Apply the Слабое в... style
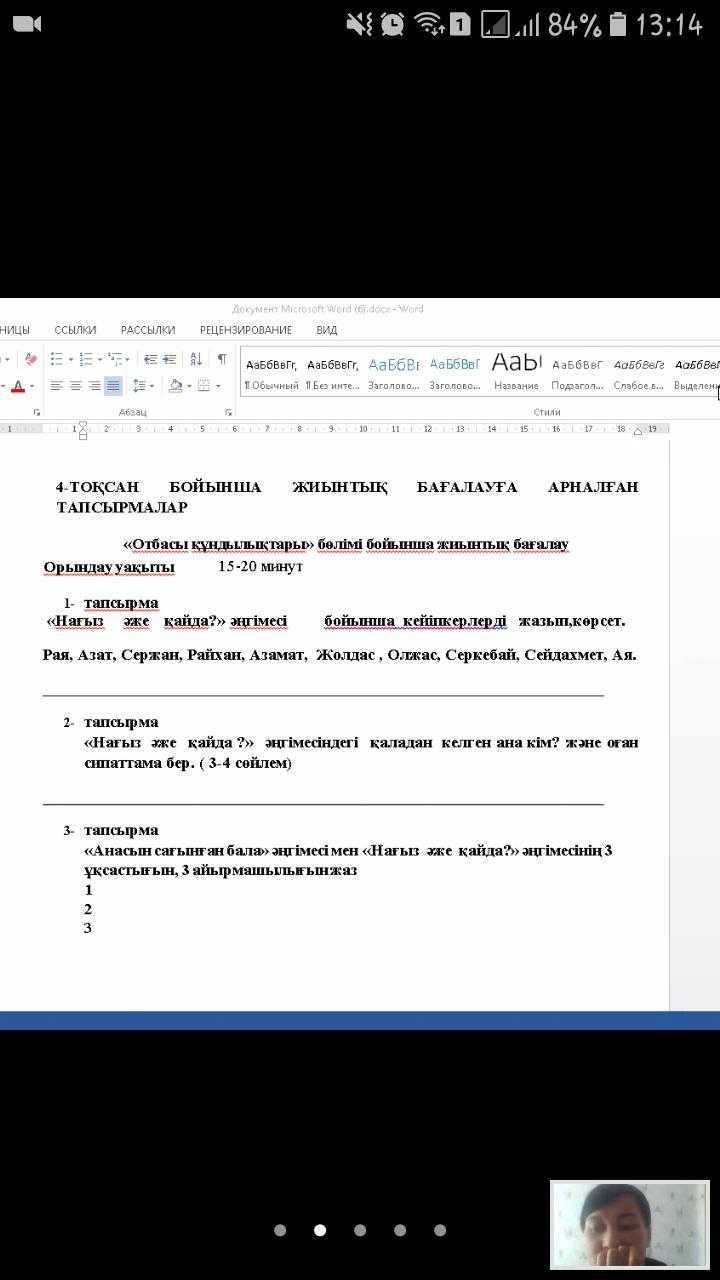Screen dimensions: 720x1280 coord(639,373)
